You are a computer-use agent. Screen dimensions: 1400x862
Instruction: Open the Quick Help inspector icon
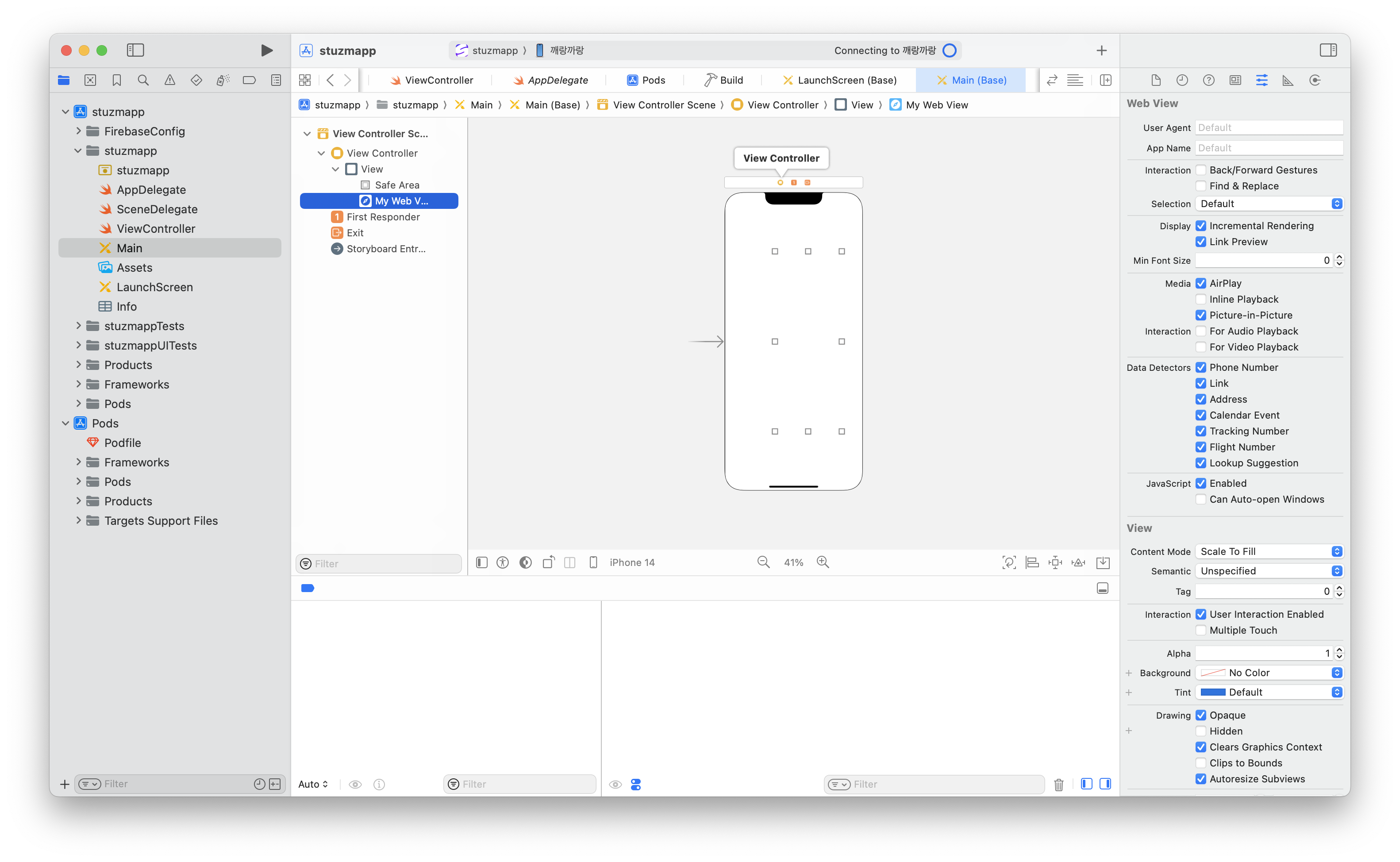(1208, 81)
